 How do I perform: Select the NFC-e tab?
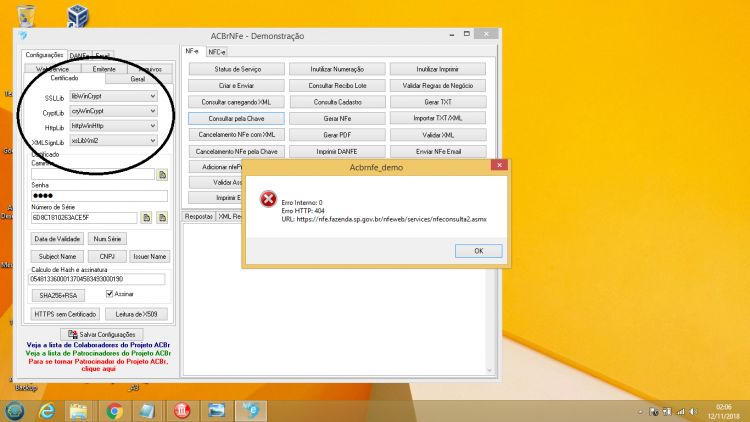(x=217, y=52)
